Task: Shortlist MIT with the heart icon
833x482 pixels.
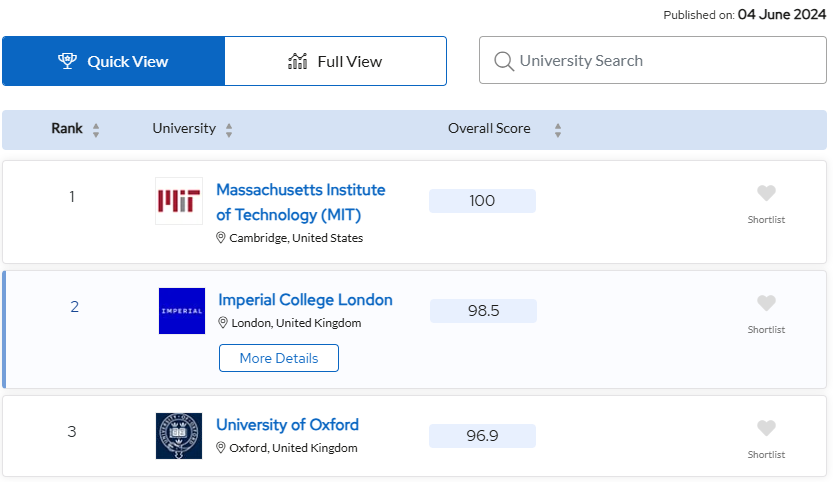Action: point(766,193)
